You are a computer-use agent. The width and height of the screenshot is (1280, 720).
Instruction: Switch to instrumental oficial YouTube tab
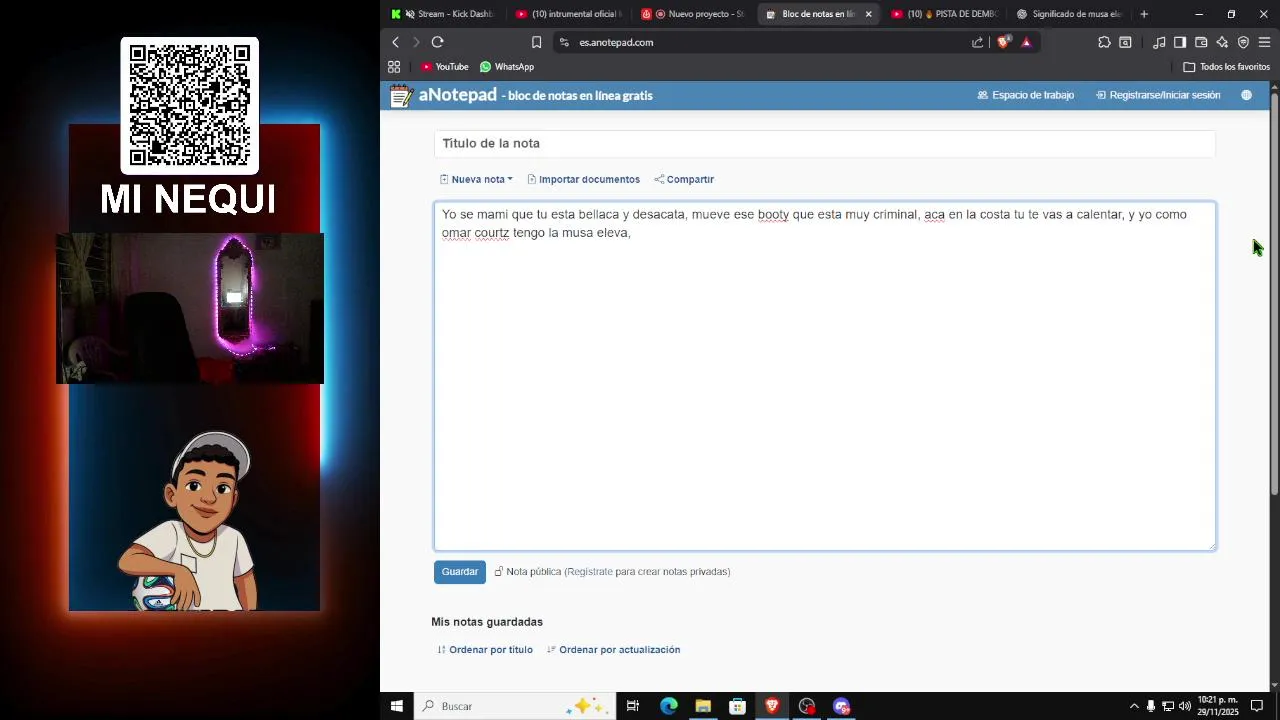[x=569, y=14]
